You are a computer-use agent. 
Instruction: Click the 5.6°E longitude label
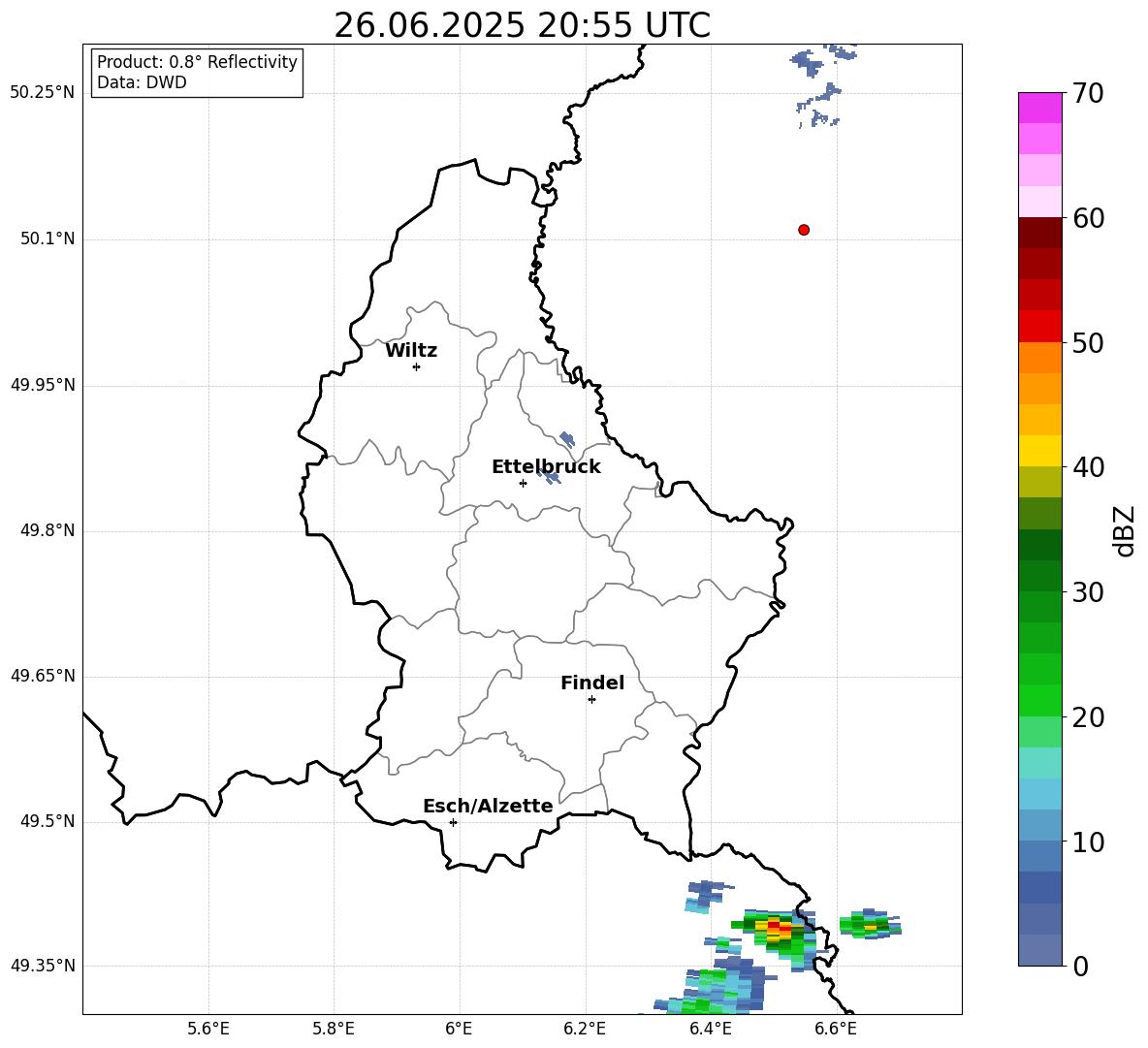208,1029
